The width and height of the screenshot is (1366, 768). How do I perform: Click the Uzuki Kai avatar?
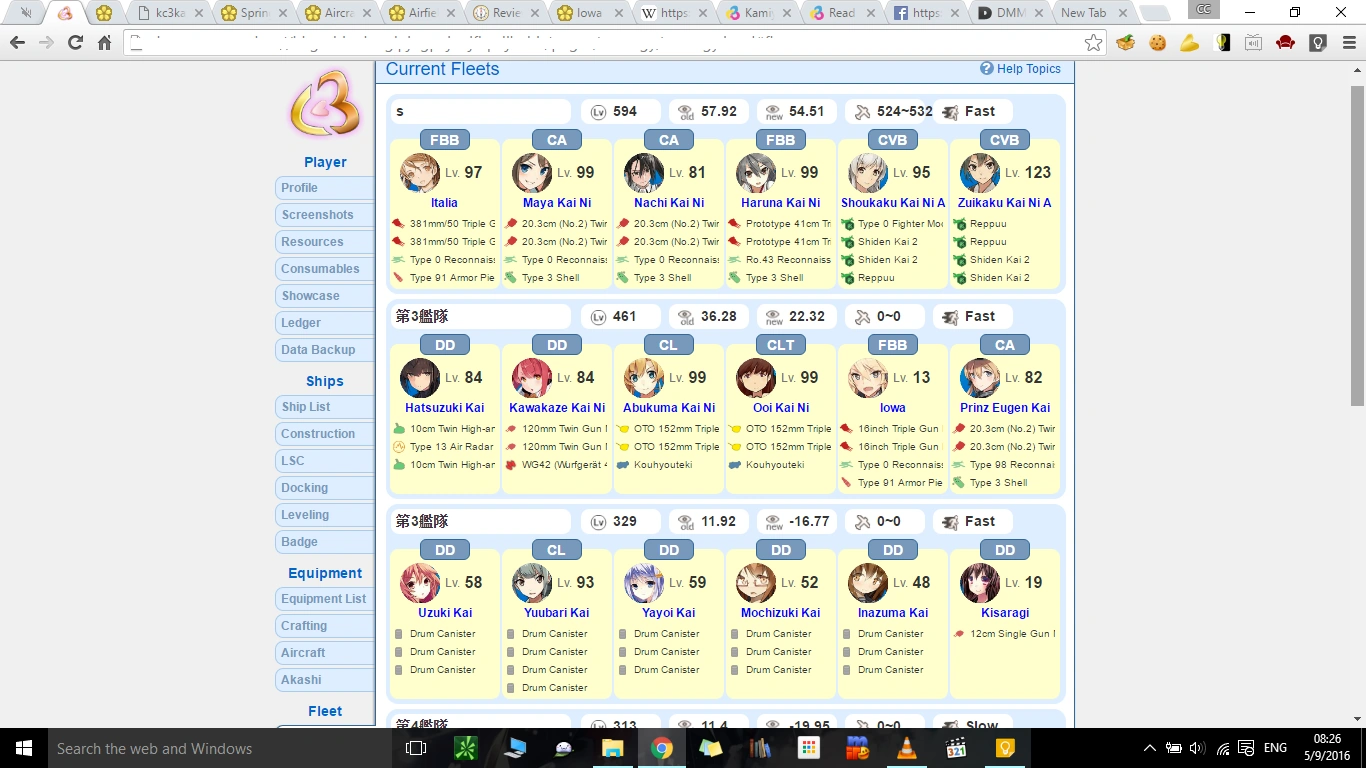420,583
